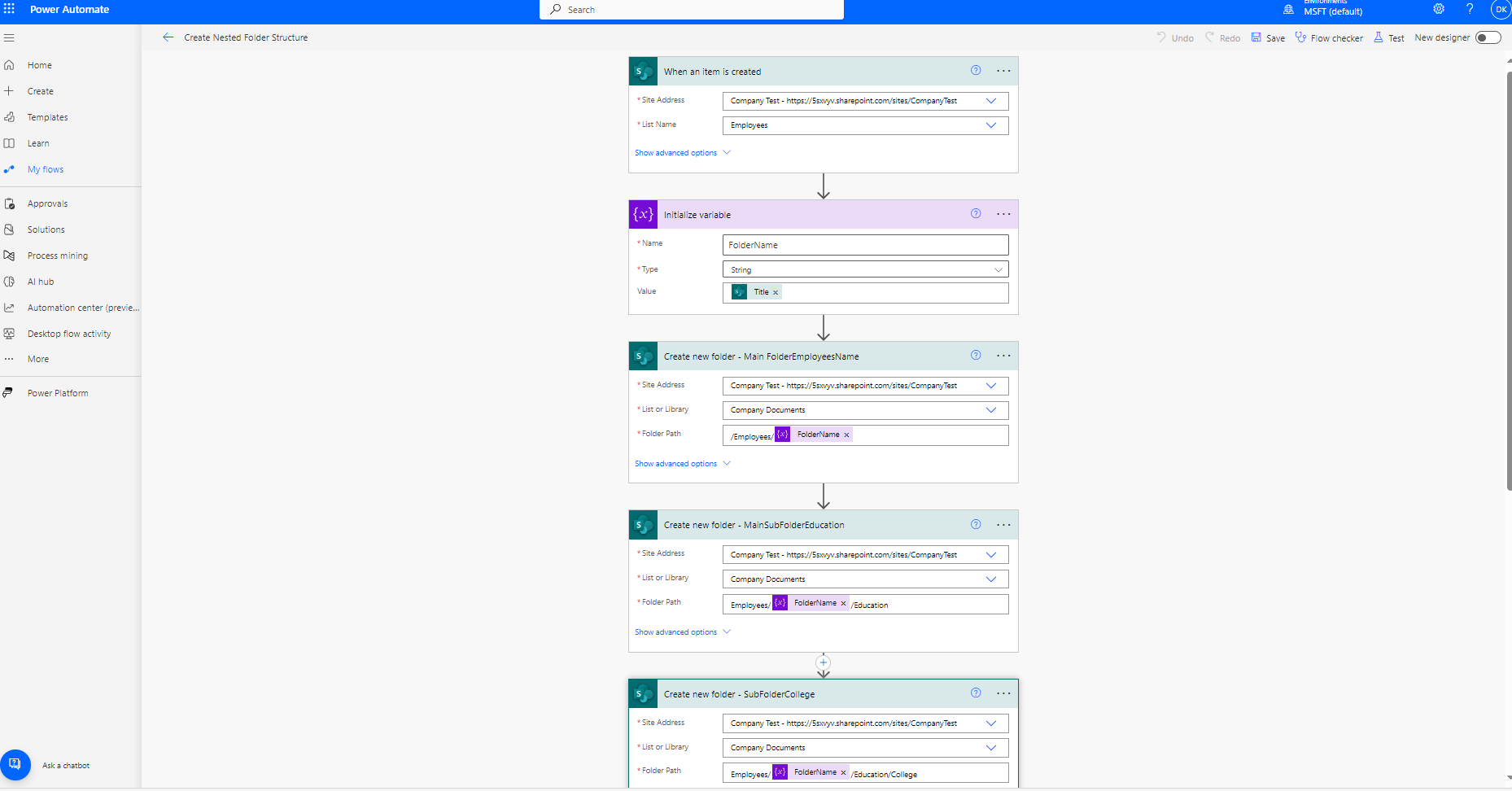The width and height of the screenshot is (1512, 791).
Task: Remove FolderName token in SubFolderCollege path
Action: coord(843,773)
